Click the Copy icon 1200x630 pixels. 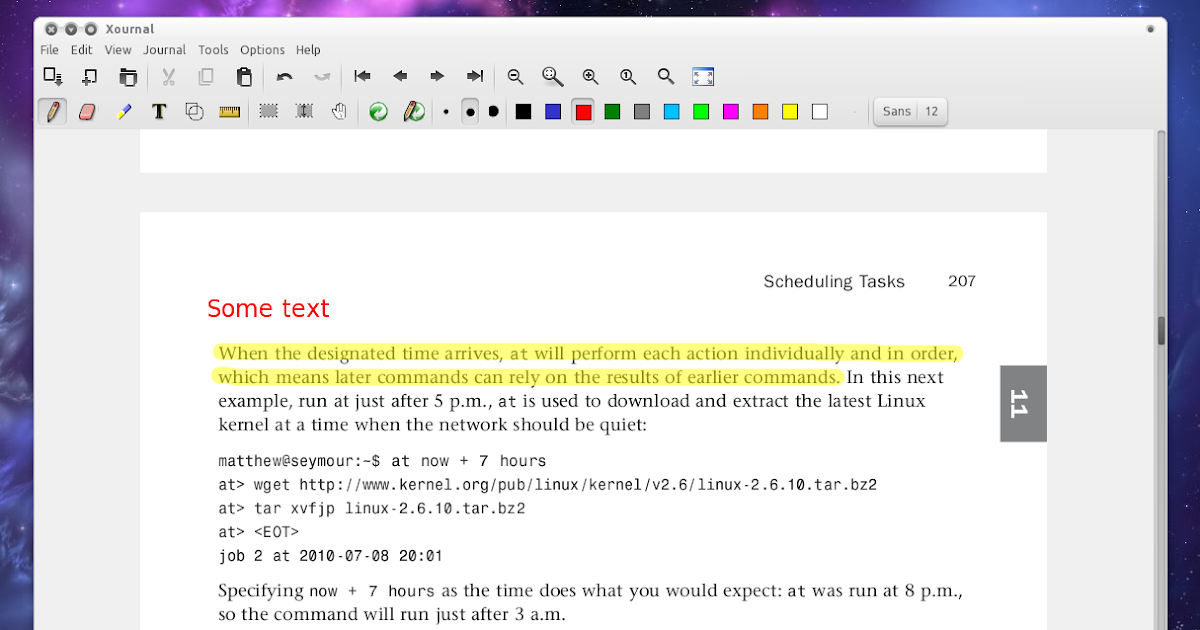pos(206,76)
